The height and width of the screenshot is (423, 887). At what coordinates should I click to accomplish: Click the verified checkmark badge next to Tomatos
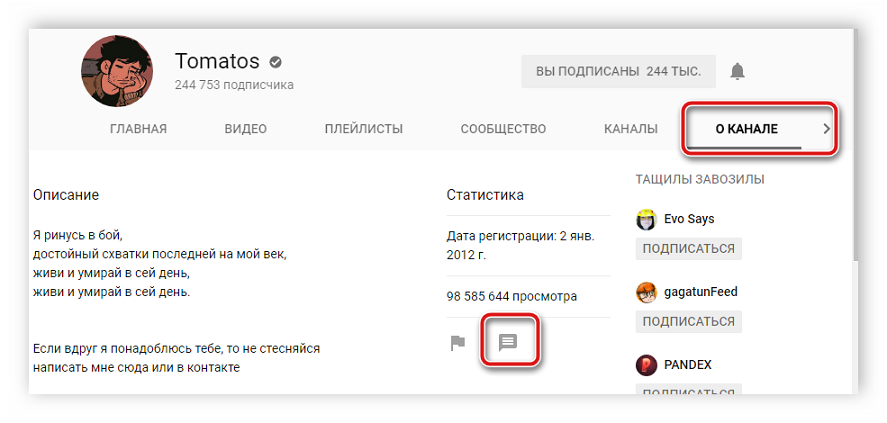click(273, 61)
